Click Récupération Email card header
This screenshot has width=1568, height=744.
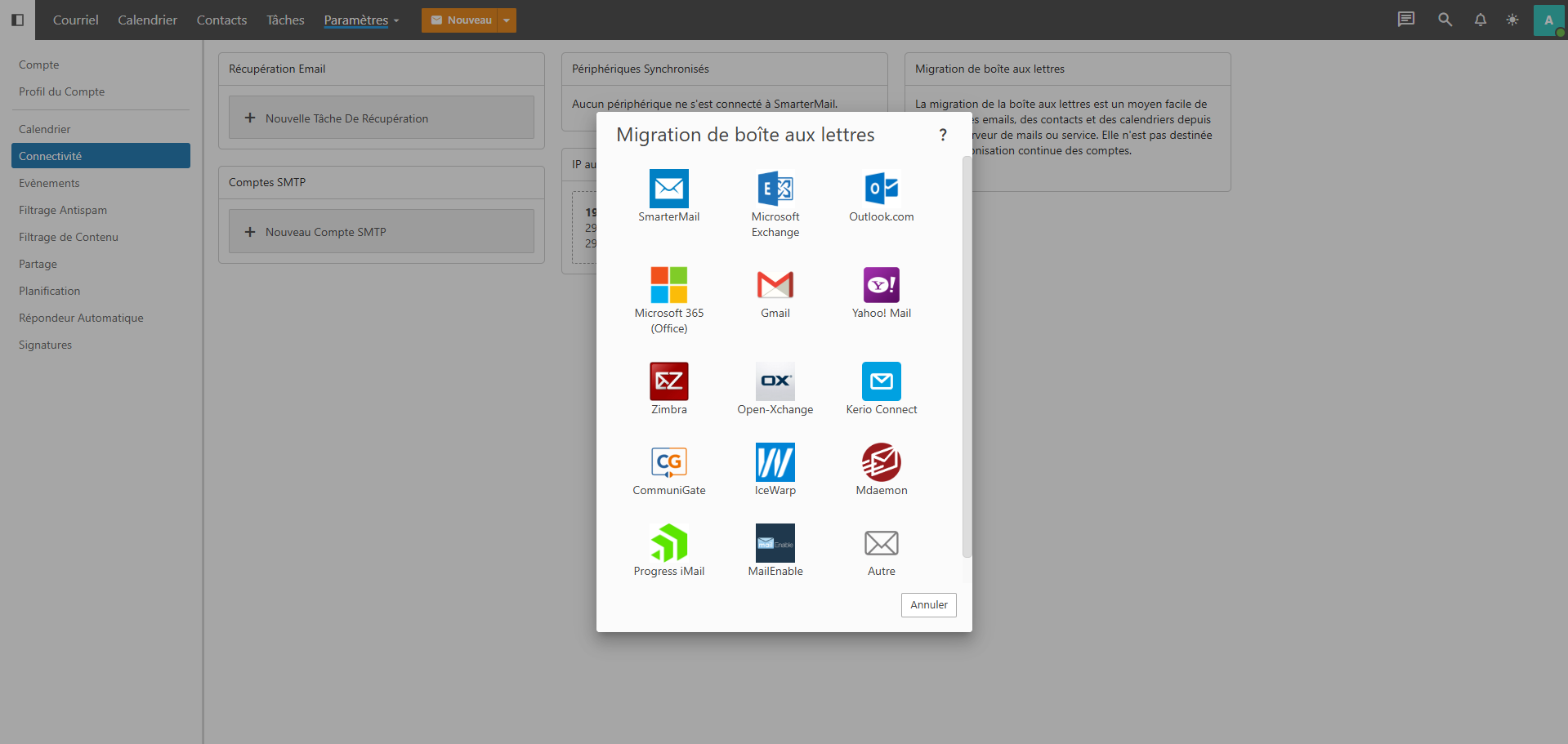click(x=381, y=69)
